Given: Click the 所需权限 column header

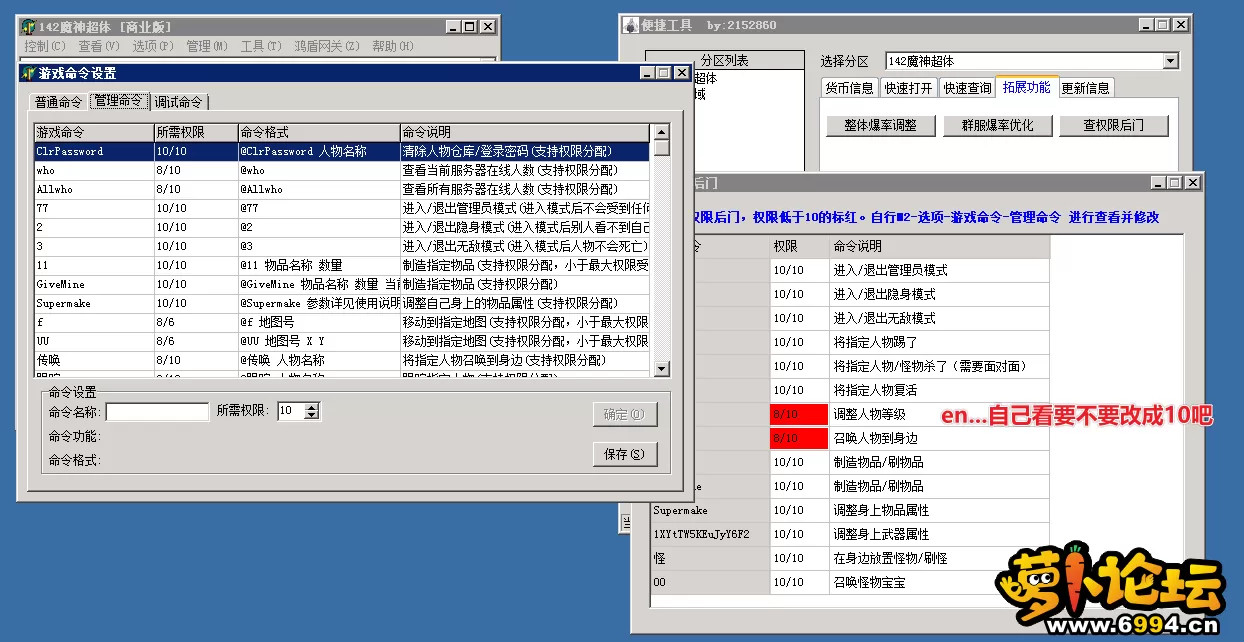Looking at the screenshot, I should click(195, 132).
